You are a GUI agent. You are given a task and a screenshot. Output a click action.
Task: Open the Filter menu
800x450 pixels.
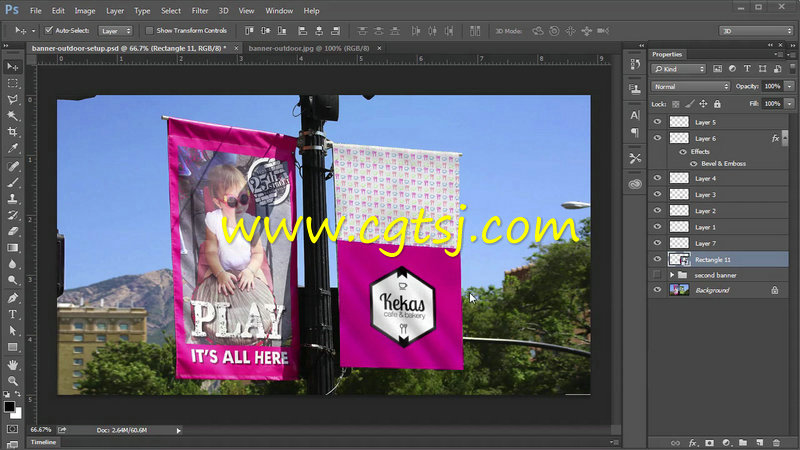point(199,11)
